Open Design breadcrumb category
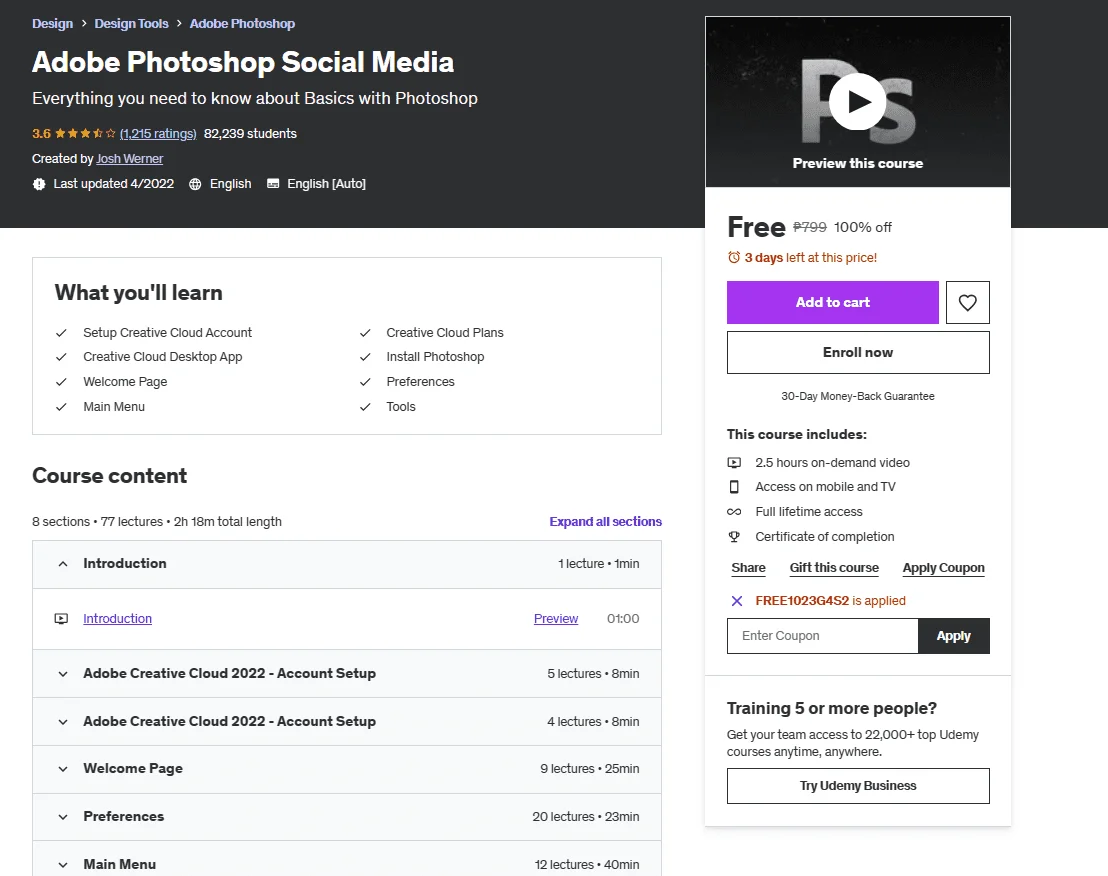 (x=52, y=23)
